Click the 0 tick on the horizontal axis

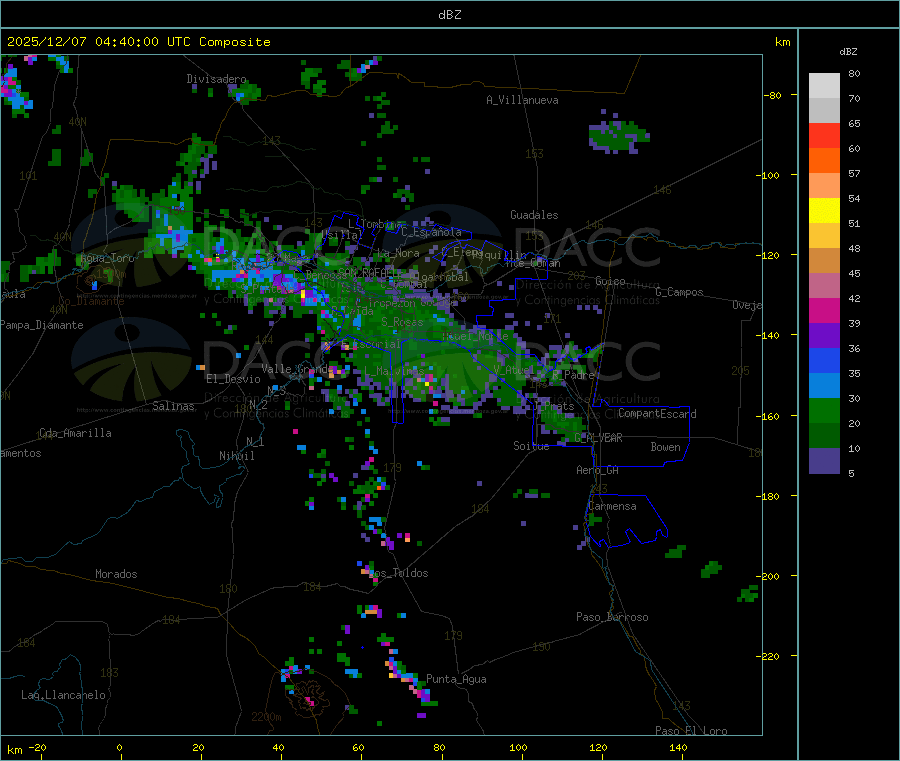119,747
